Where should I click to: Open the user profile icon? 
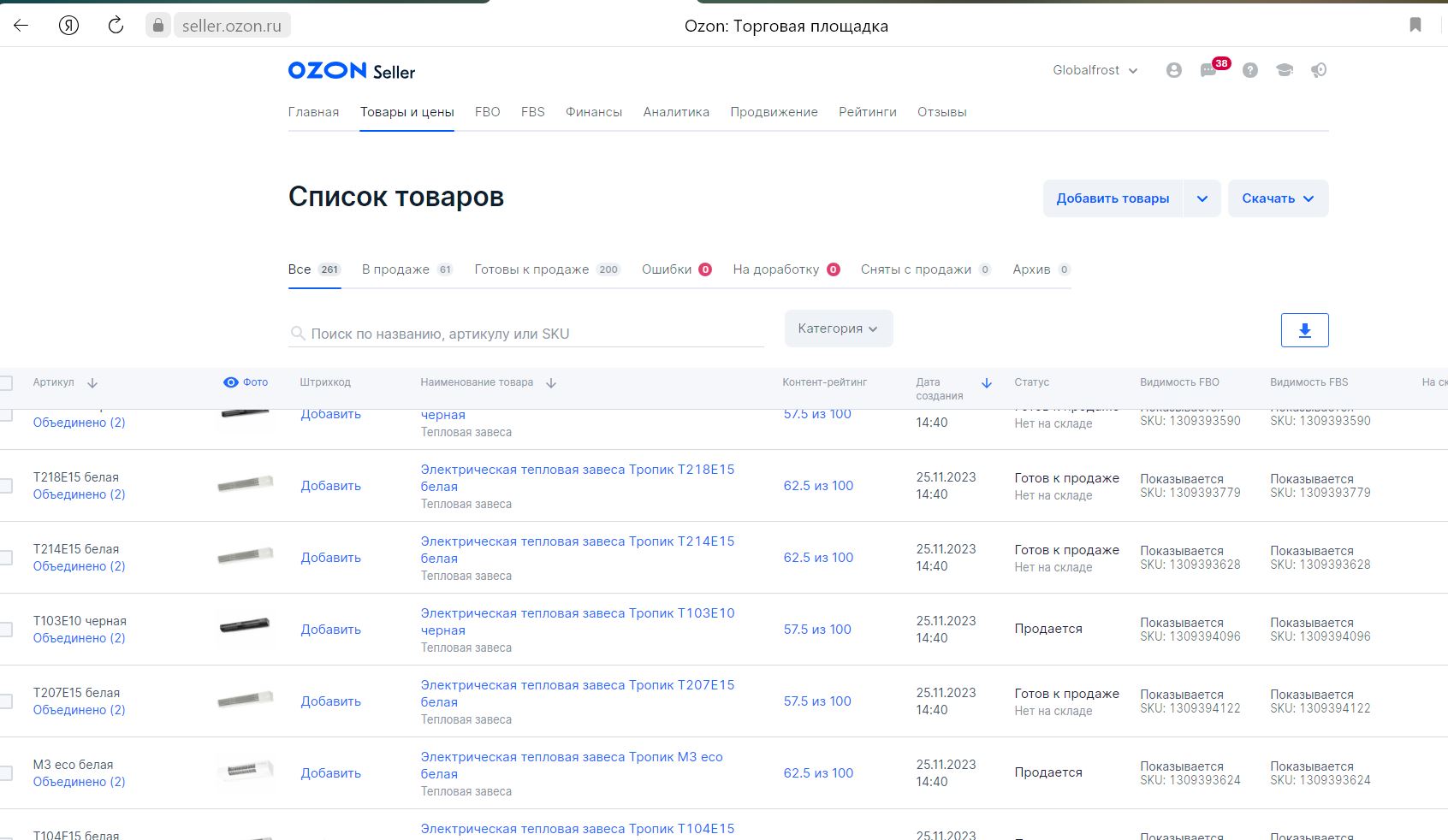[x=1174, y=70]
